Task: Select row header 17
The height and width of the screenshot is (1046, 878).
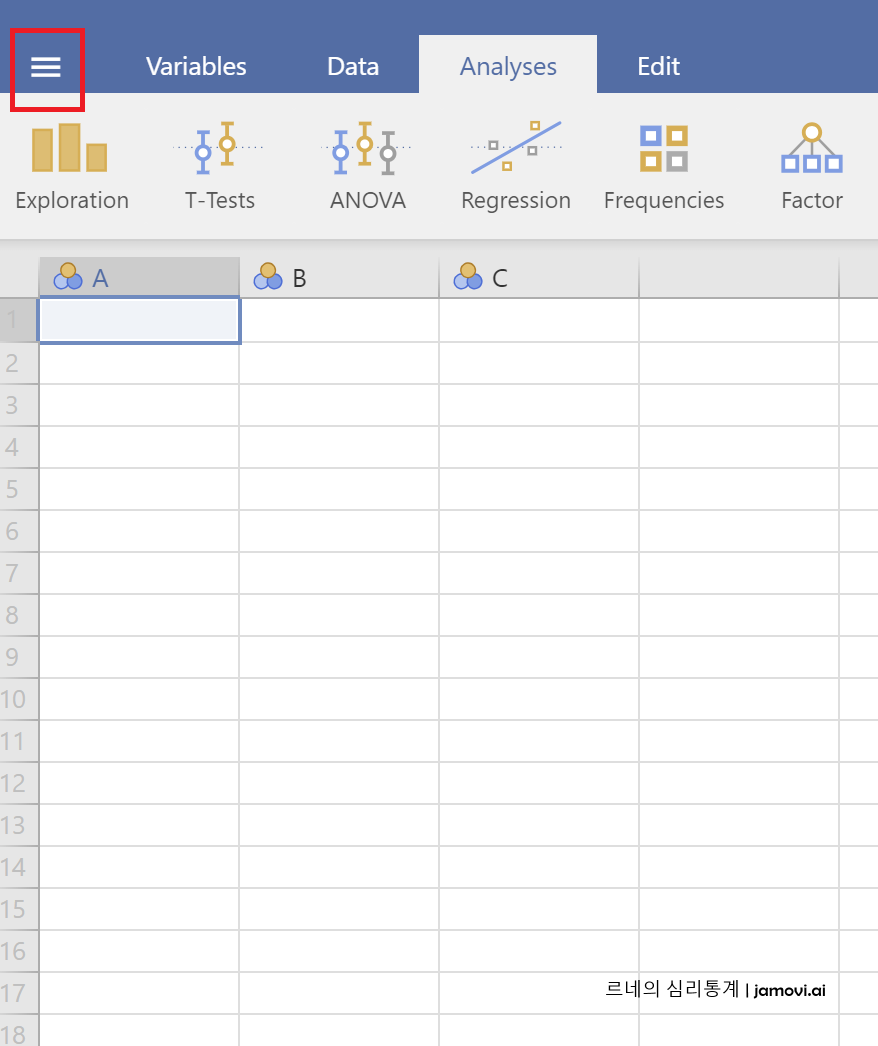Action: 19,993
